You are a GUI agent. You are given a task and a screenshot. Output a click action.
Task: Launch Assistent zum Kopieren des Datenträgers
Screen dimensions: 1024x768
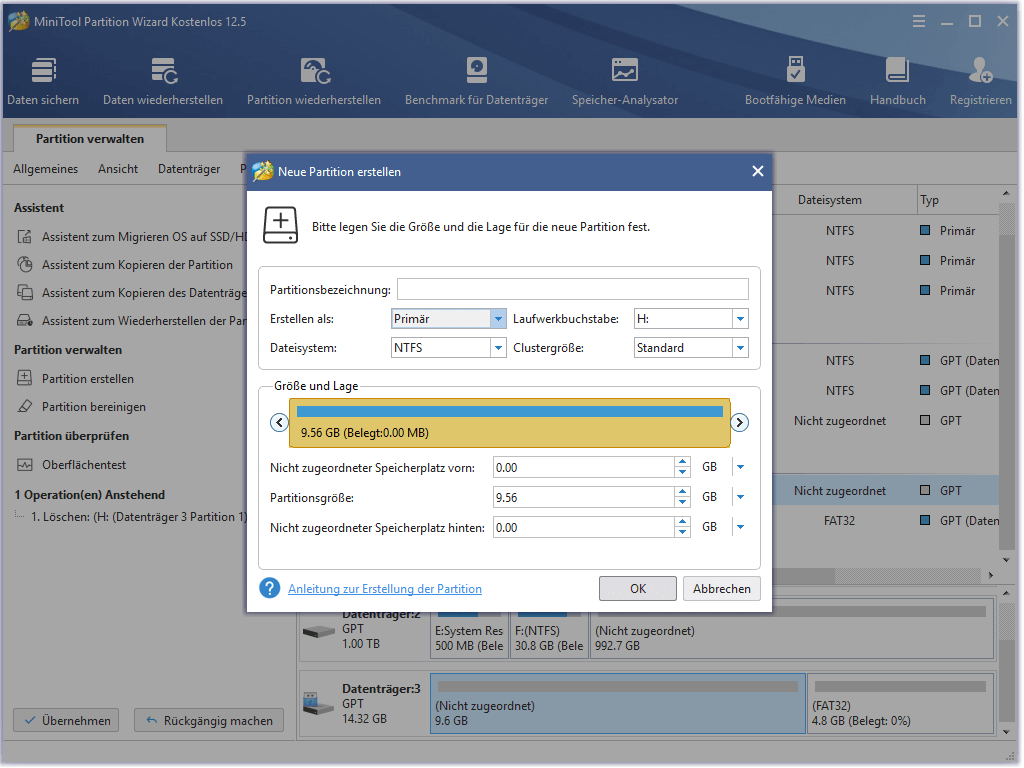click(x=131, y=293)
